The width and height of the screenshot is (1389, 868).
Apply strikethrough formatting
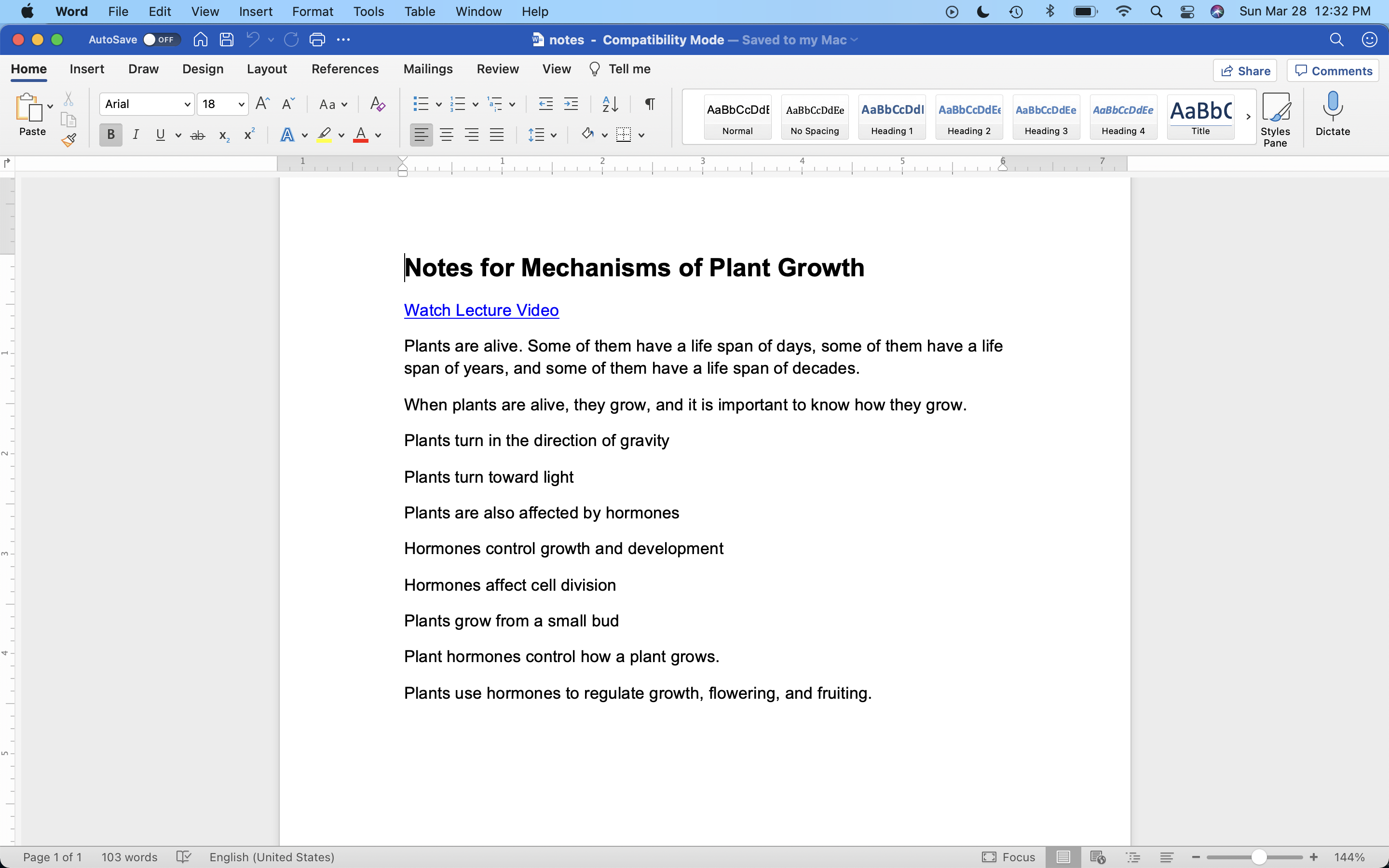pyautogui.click(x=197, y=136)
